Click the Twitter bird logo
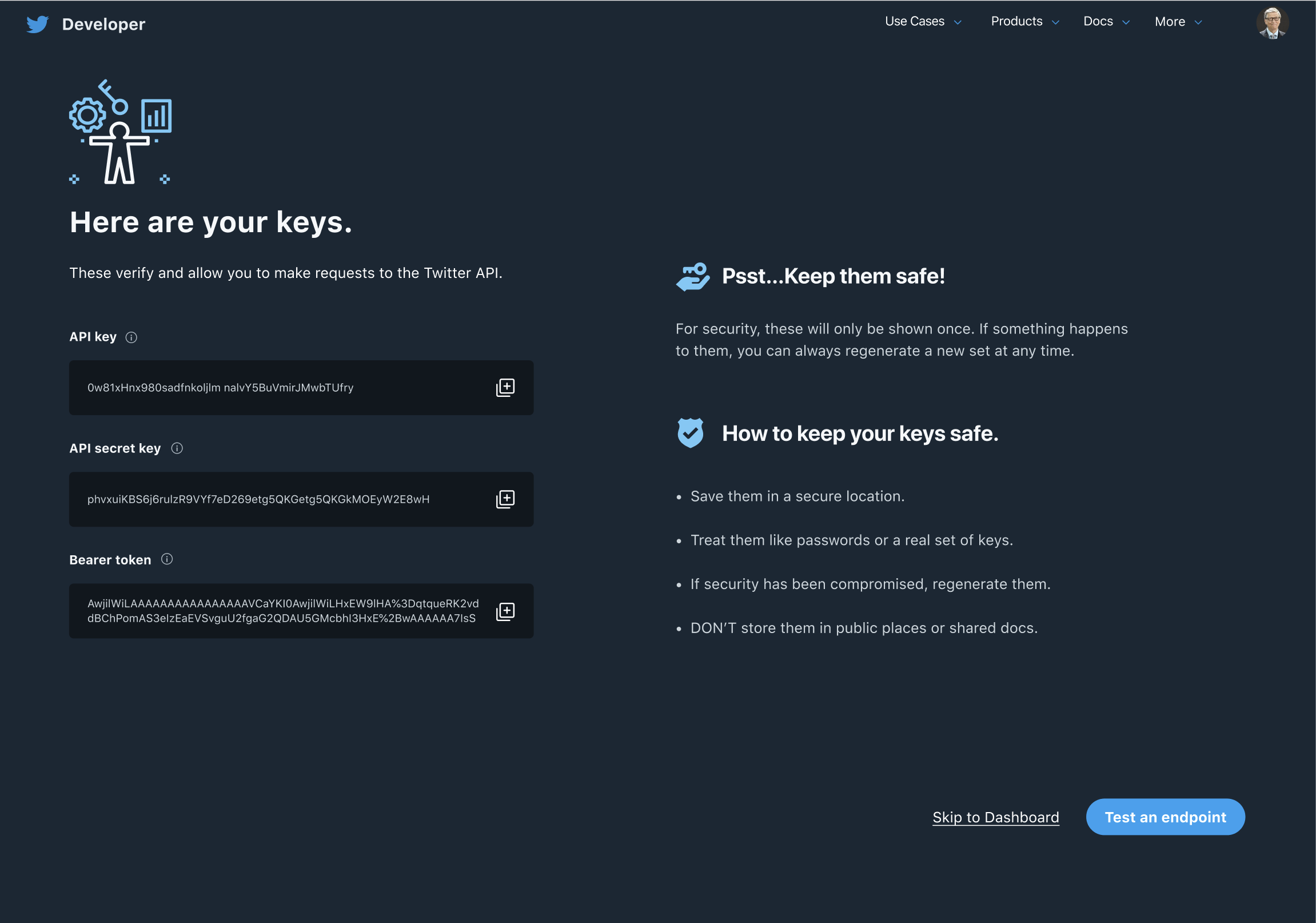The image size is (1316, 923). click(38, 24)
